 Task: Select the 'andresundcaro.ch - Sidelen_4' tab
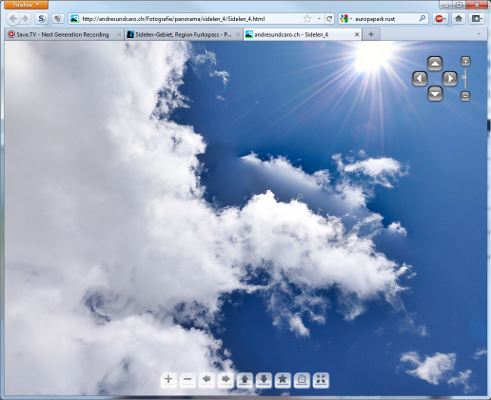[302, 34]
